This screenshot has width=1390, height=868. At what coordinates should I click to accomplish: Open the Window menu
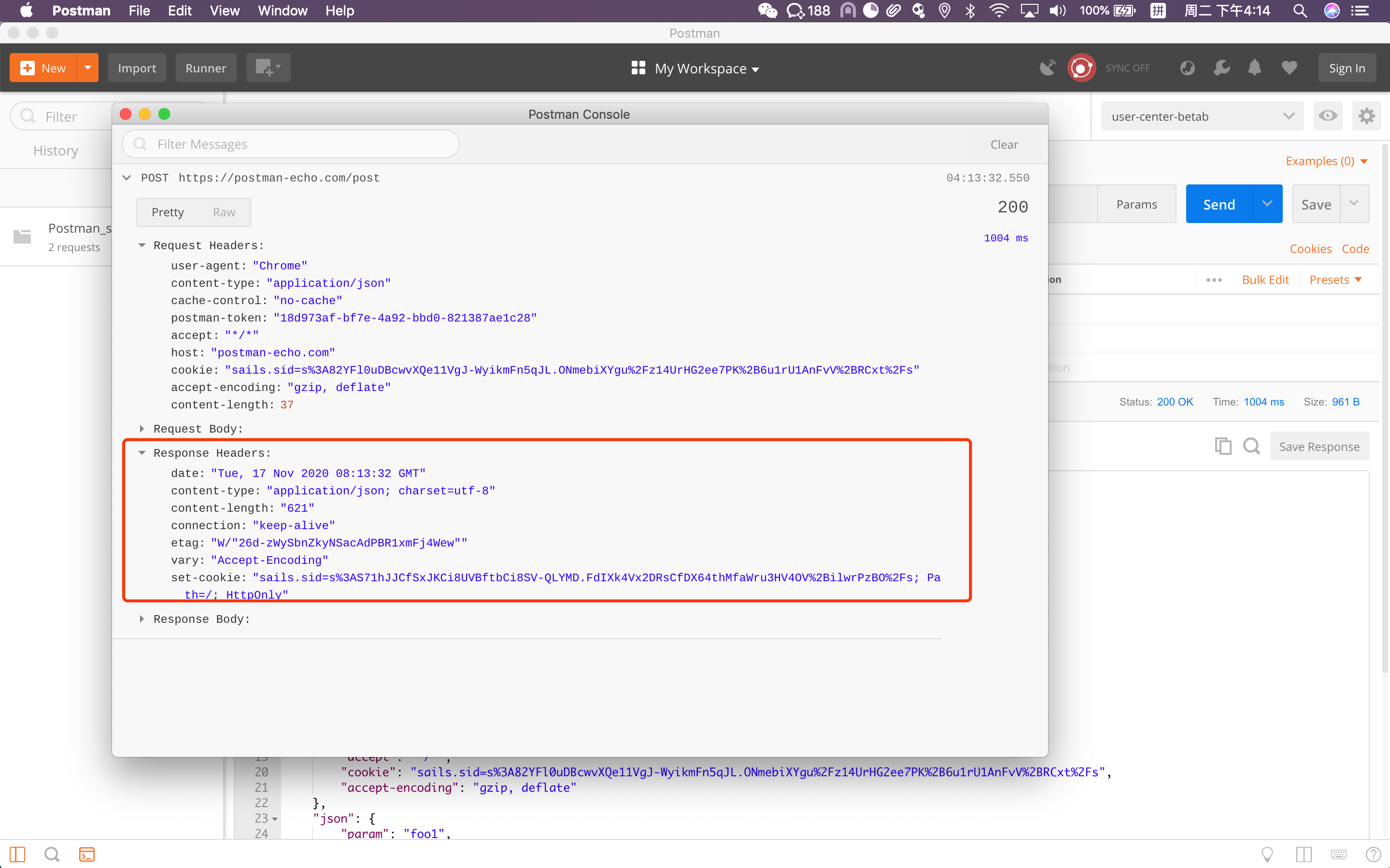point(283,11)
